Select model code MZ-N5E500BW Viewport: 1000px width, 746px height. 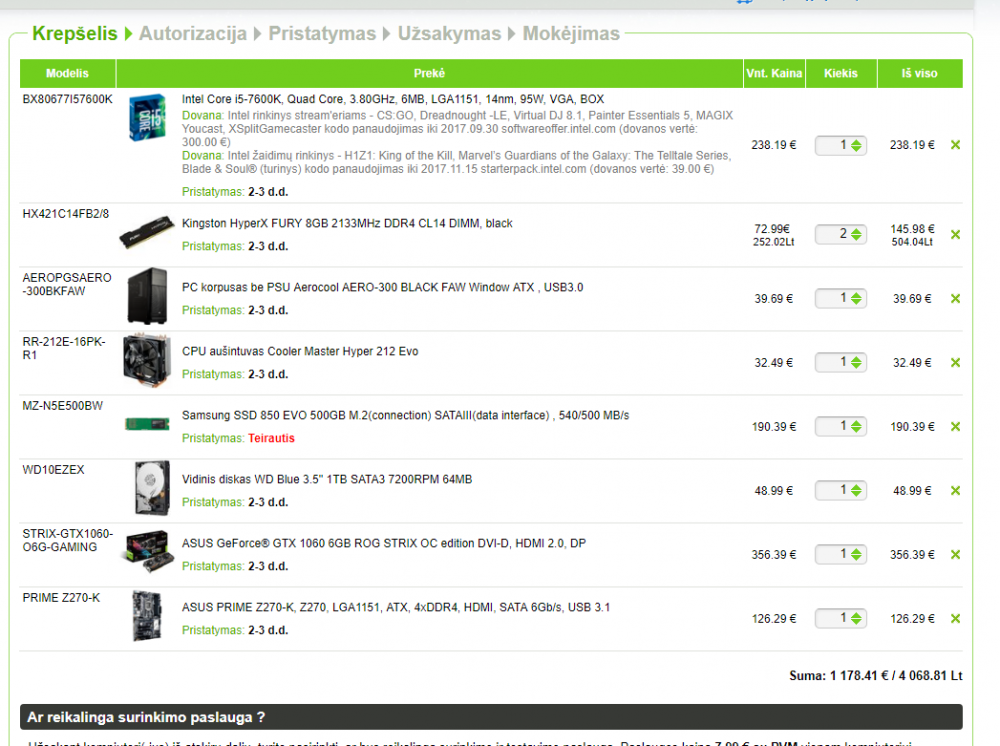[62, 406]
